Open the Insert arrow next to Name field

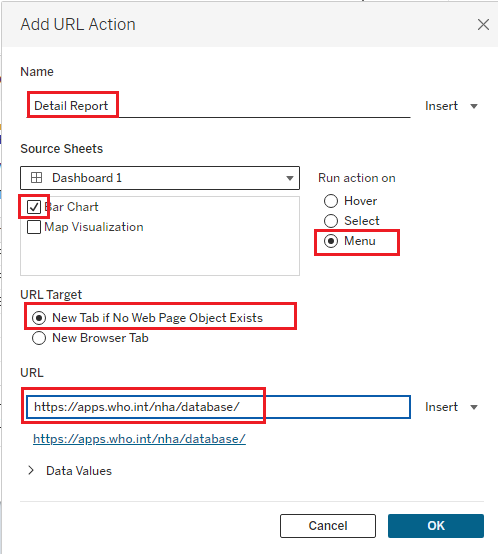pyautogui.click(x=474, y=106)
